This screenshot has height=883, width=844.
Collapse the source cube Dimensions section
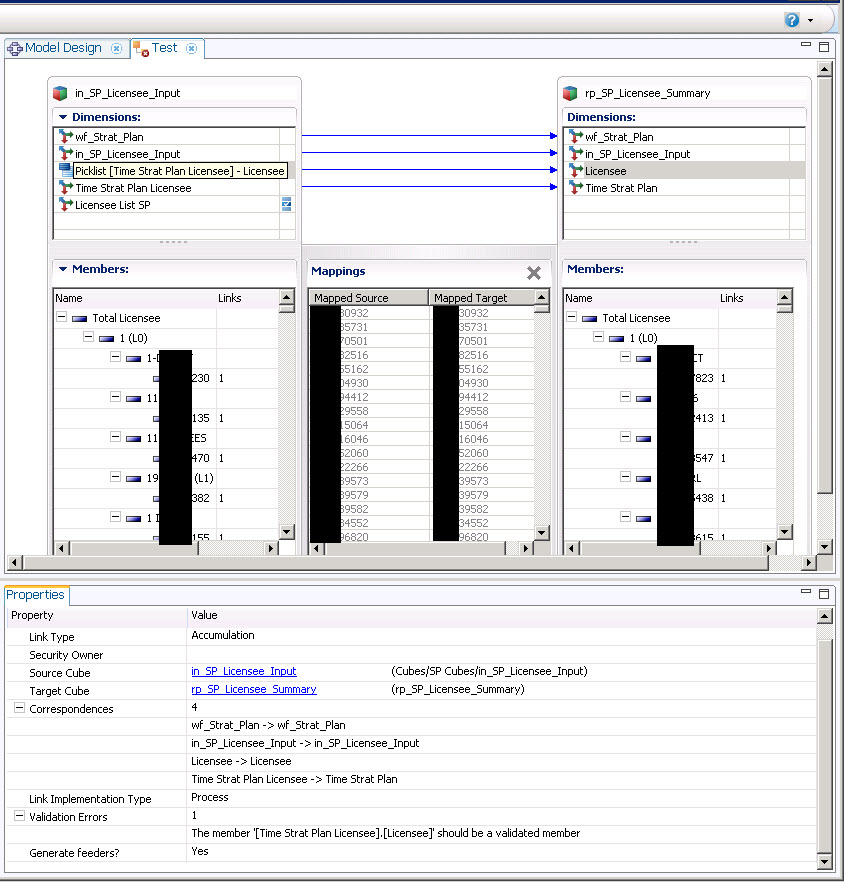click(x=63, y=117)
